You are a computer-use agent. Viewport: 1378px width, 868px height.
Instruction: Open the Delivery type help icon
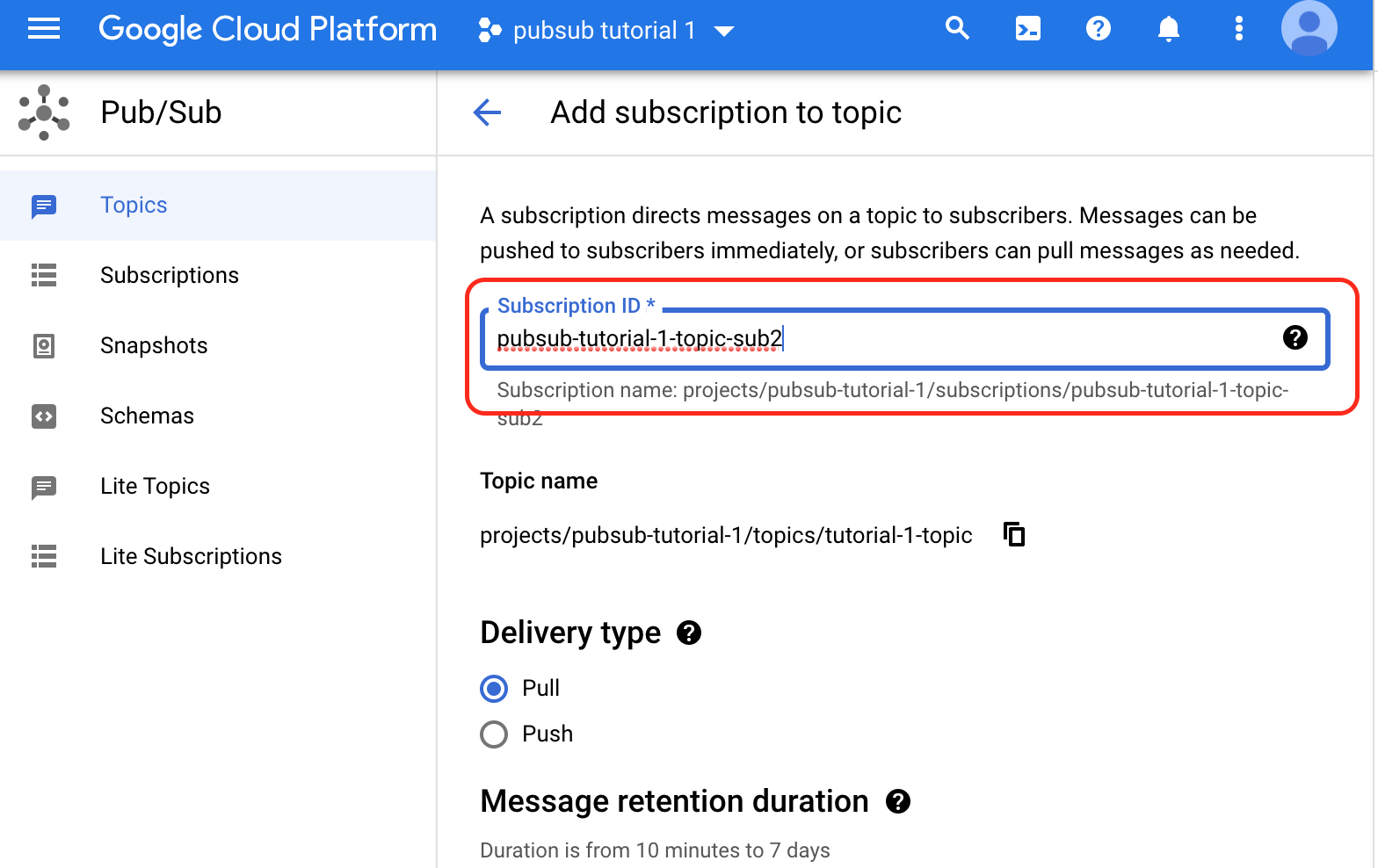point(689,633)
